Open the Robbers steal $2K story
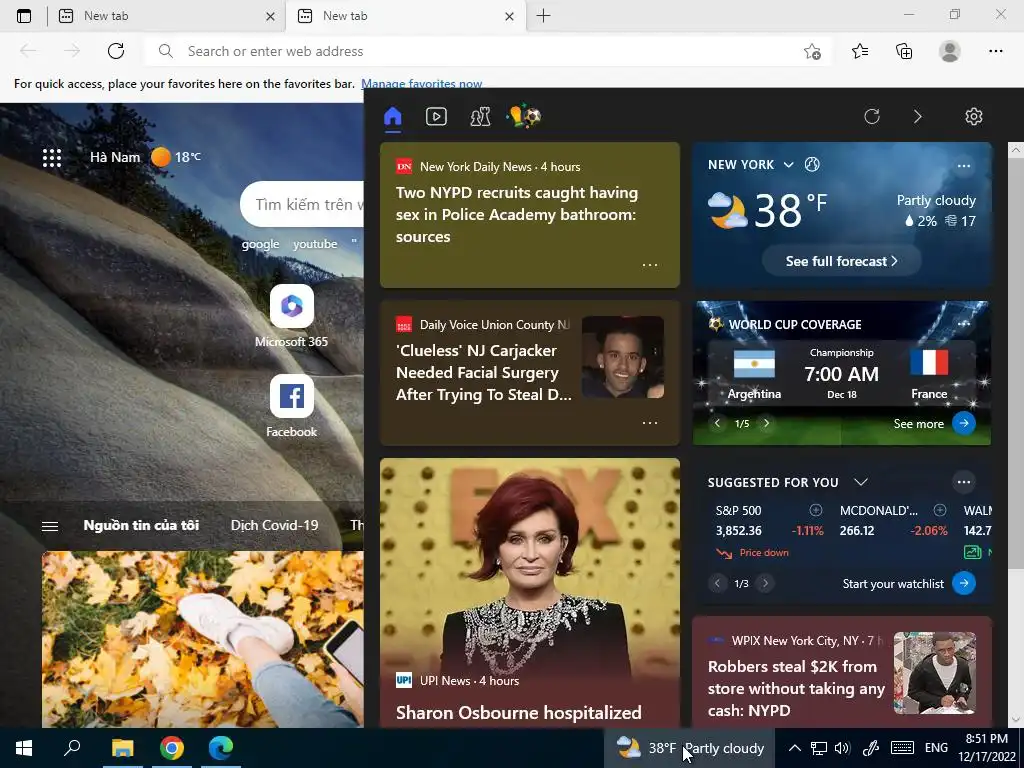Viewport: 1024px width, 768px height. 796,688
